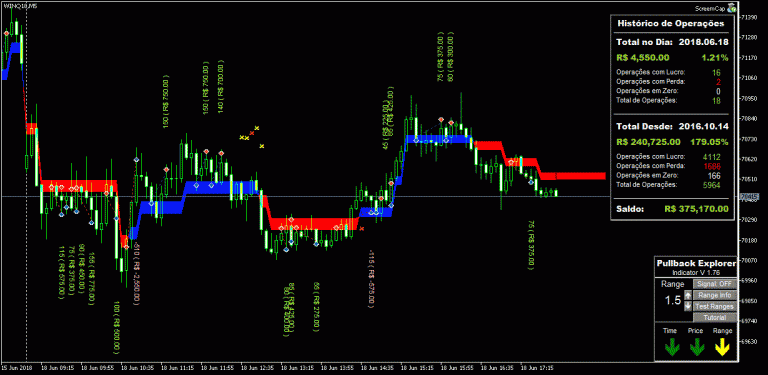Image resolution: width=768 pixels, height=375 pixels.
Task: Increase Range with the up arrow
Action: pos(688,295)
